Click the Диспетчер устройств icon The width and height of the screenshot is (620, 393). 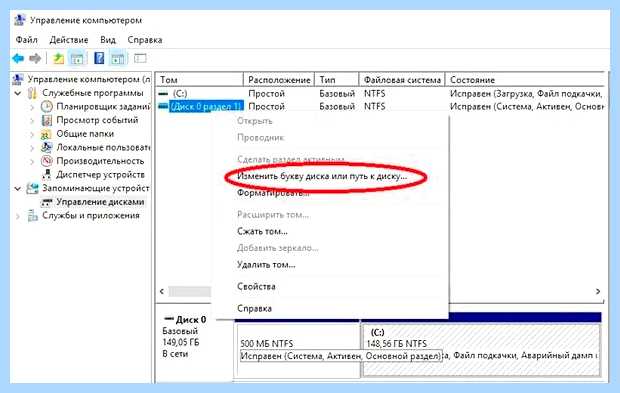(47, 174)
